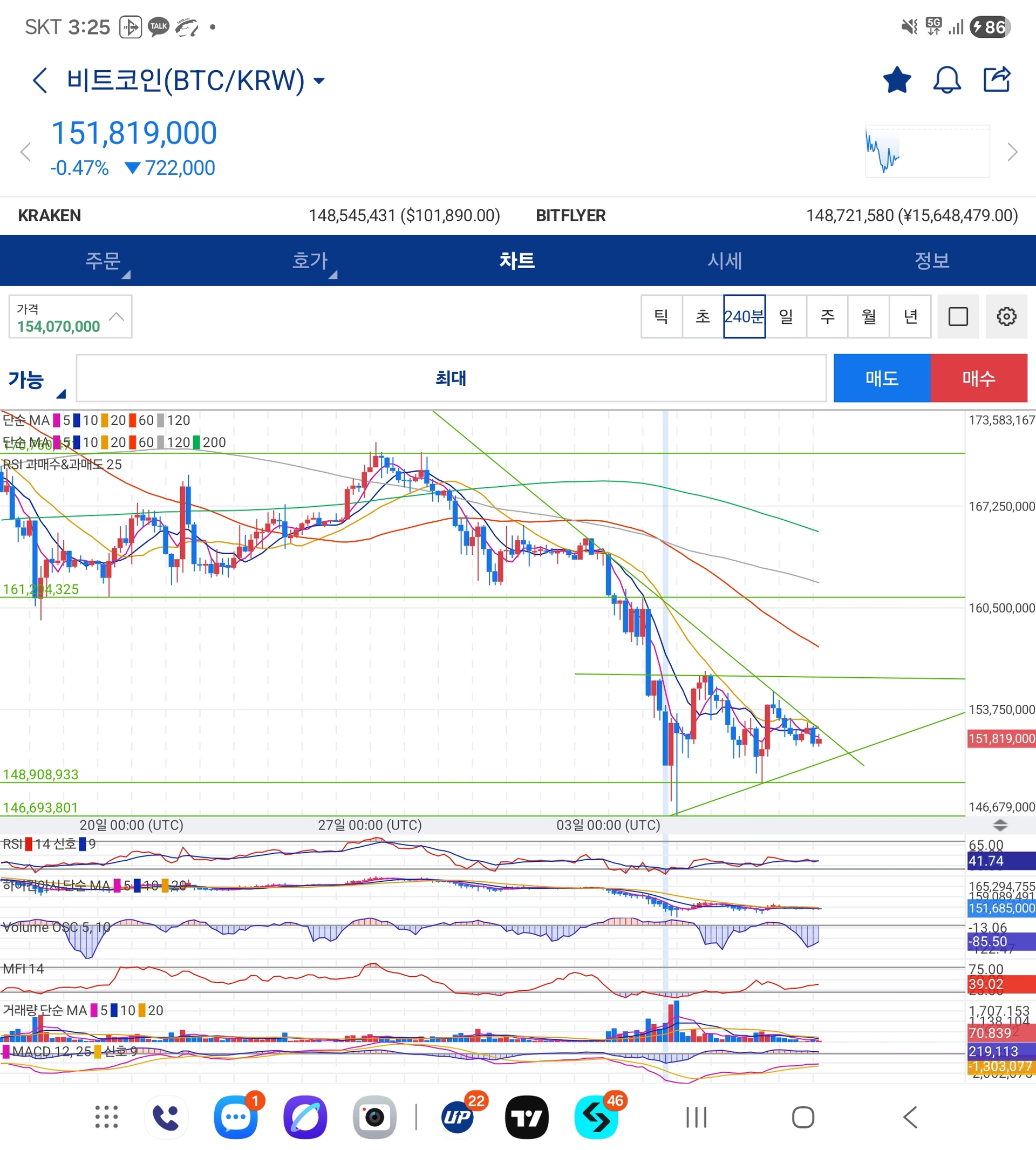
Task: Open price alert bell icon
Action: coord(946,80)
